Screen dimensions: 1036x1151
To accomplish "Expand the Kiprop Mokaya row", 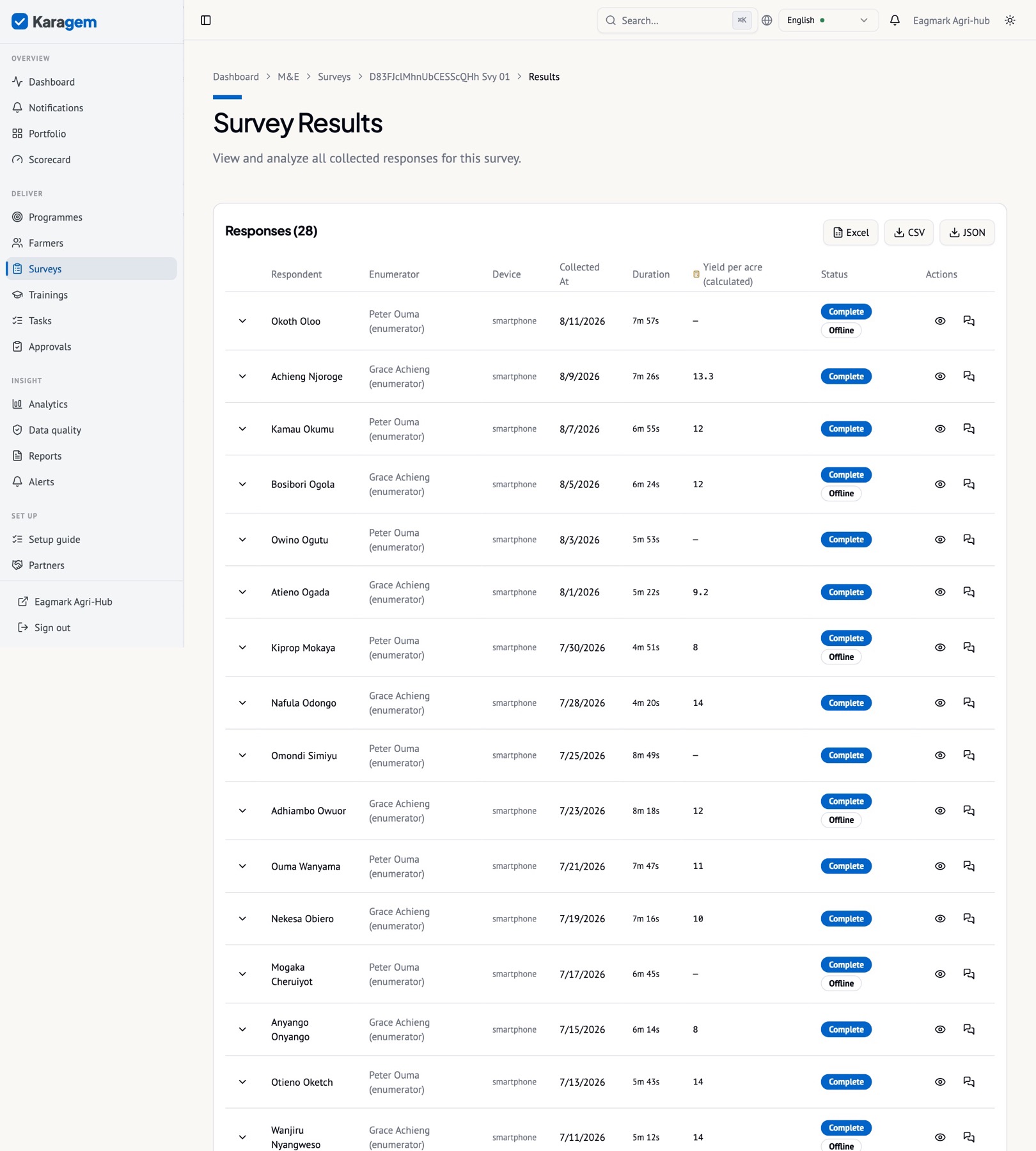I will [242, 647].
